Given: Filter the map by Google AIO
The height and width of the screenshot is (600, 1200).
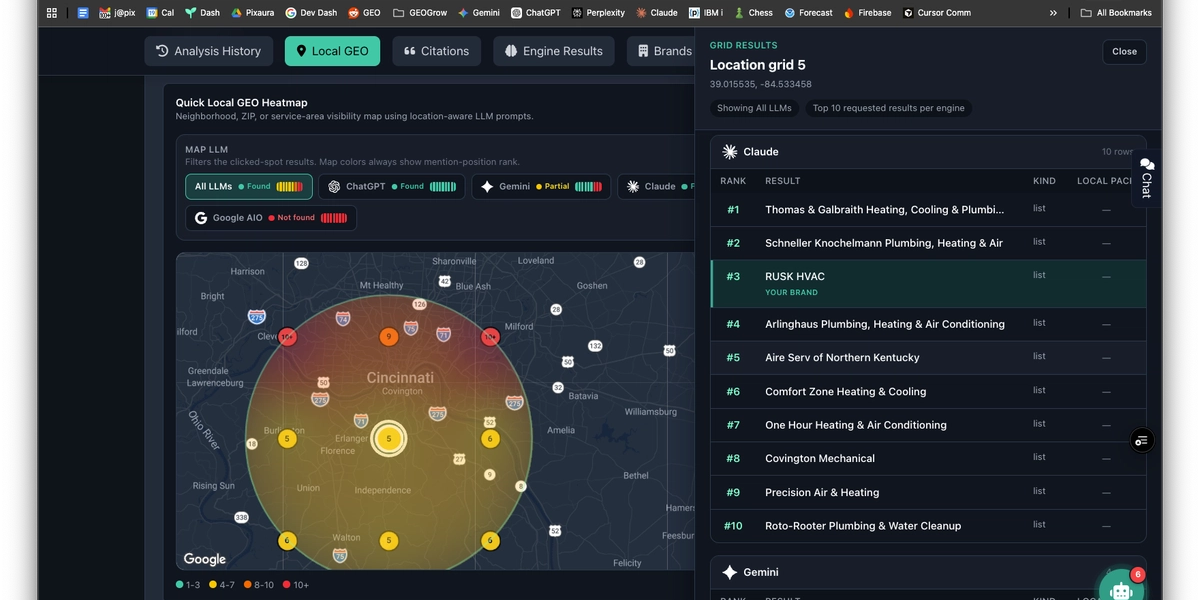Looking at the screenshot, I should (271, 217).
